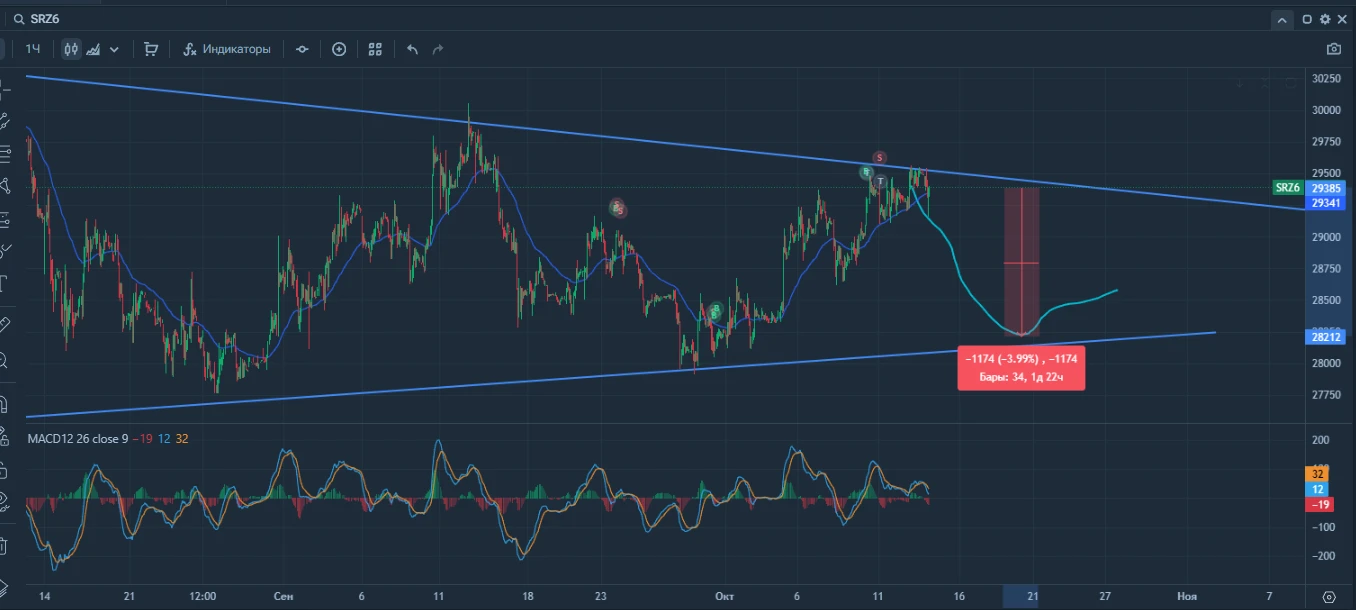Open chart widget settings gear
Screen dimensions: 1356x610
coord(1325,19)
